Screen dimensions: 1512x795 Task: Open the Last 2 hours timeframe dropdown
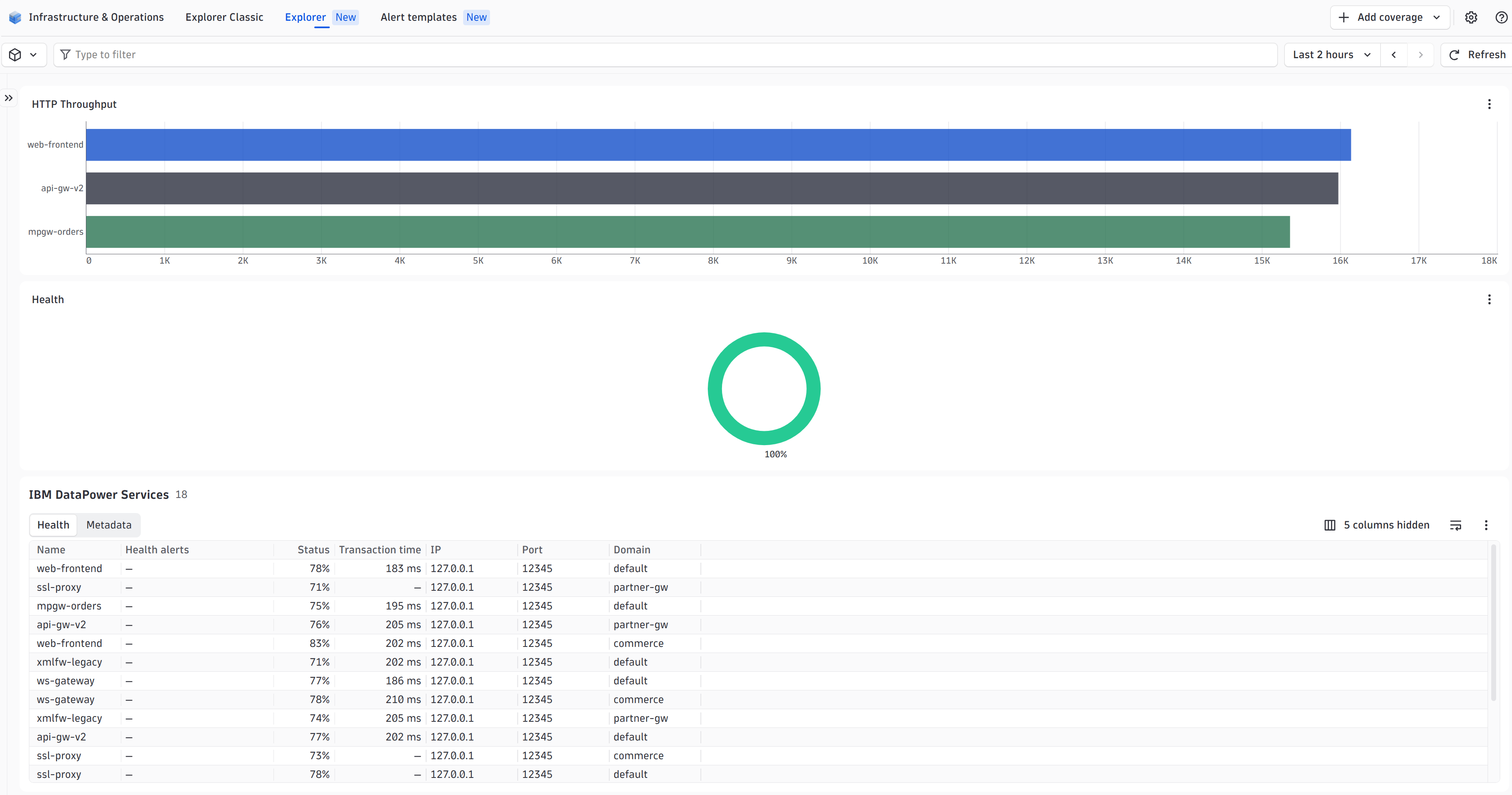(1332, 55)
